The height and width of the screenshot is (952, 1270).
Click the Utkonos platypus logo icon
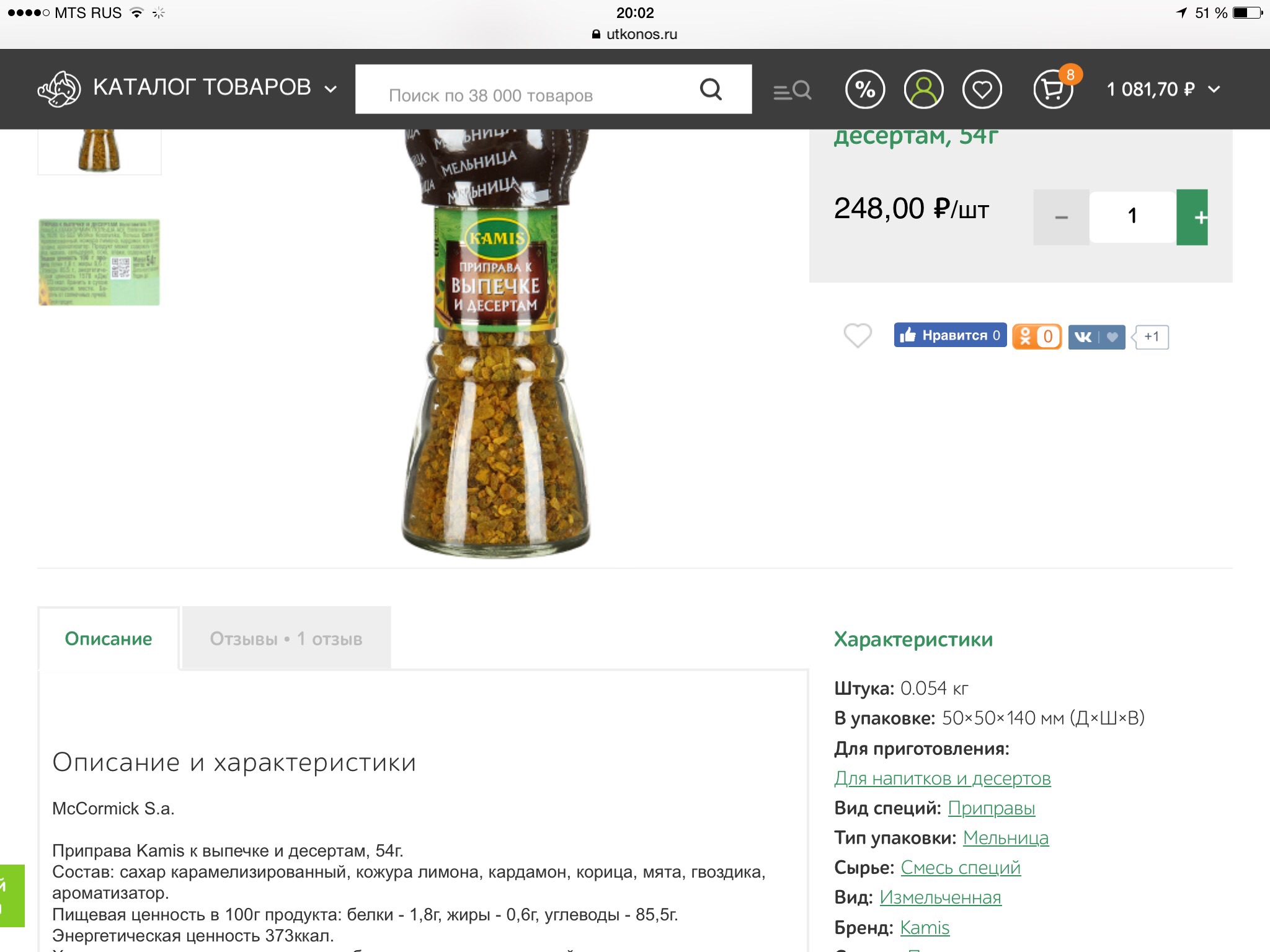click(x=59, y=89)
